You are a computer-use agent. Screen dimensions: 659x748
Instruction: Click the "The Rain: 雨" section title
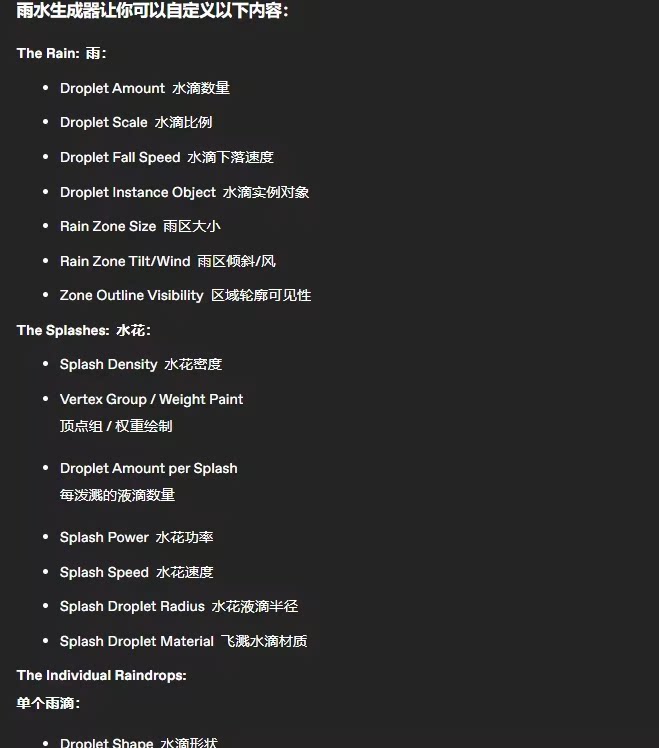pos(62,53)
